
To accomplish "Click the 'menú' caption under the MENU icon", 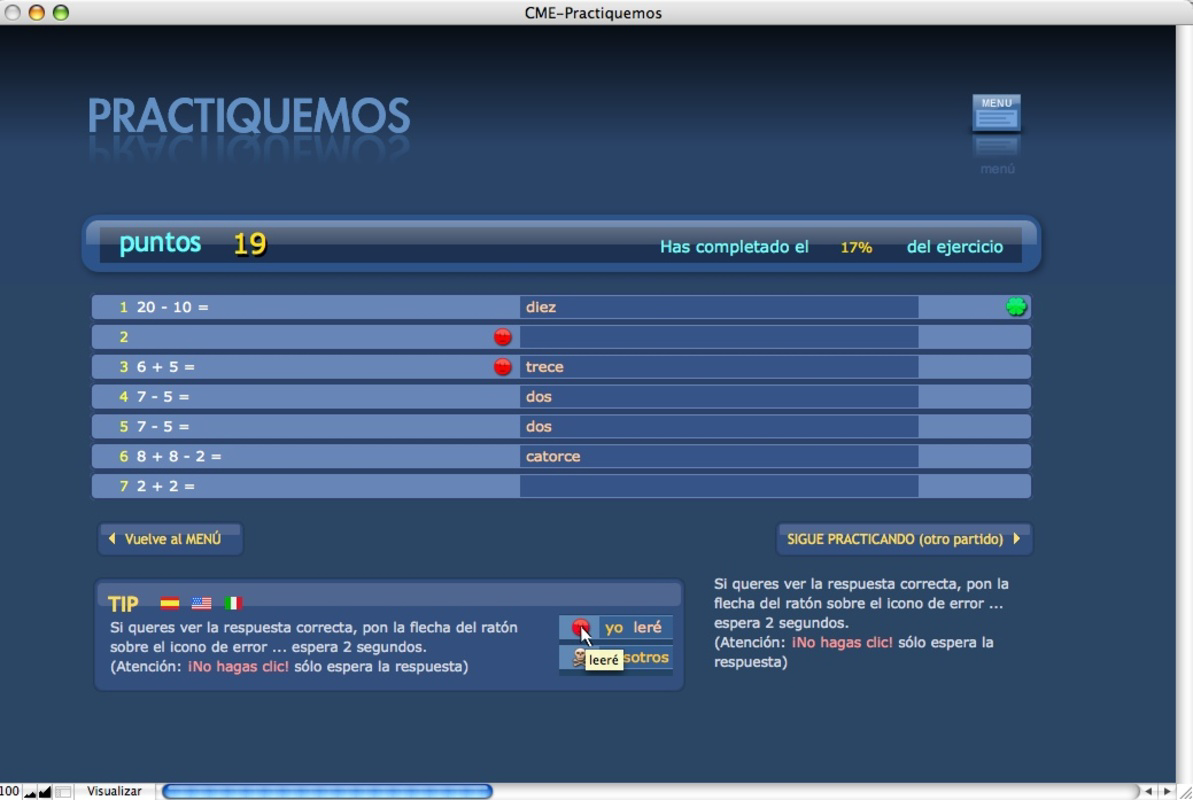I will 997,169.
